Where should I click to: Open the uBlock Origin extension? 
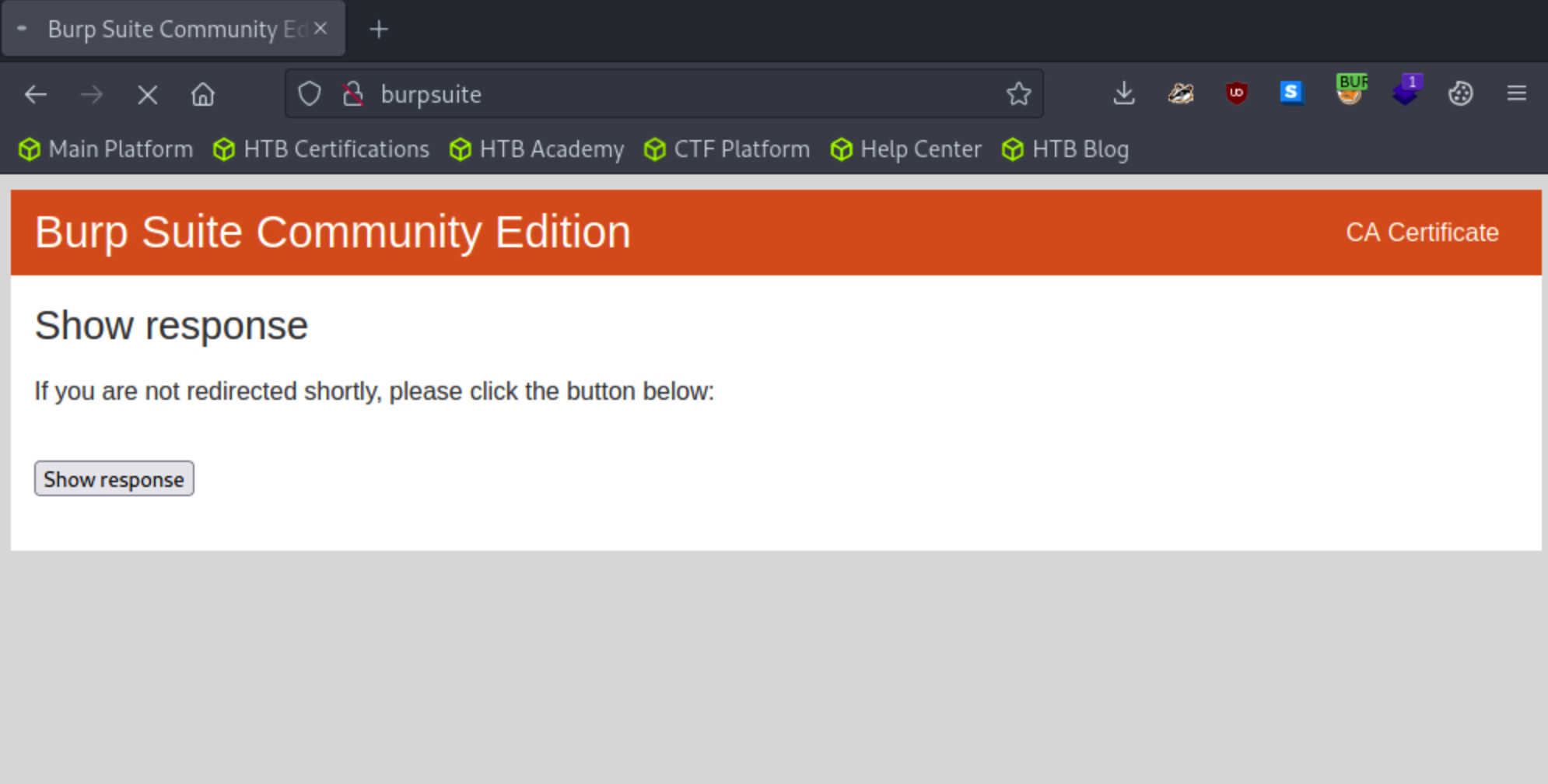(1236, 93)
